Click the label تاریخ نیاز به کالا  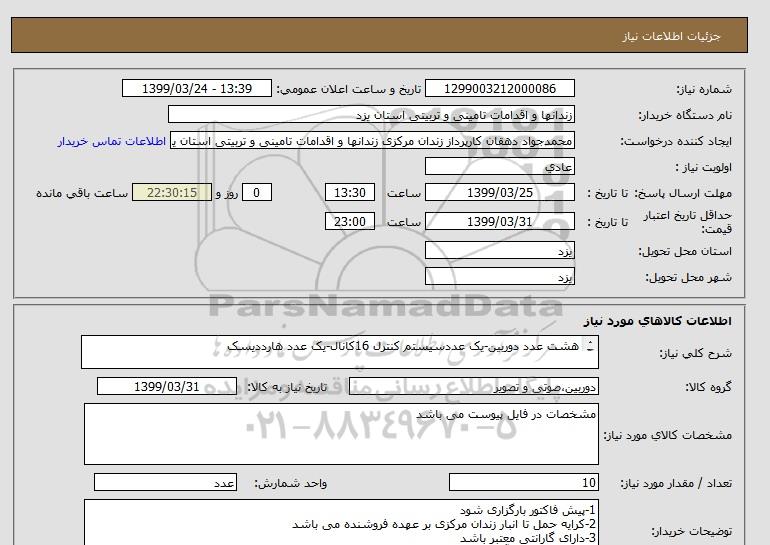pyautogui.click(x=287, y=387)
